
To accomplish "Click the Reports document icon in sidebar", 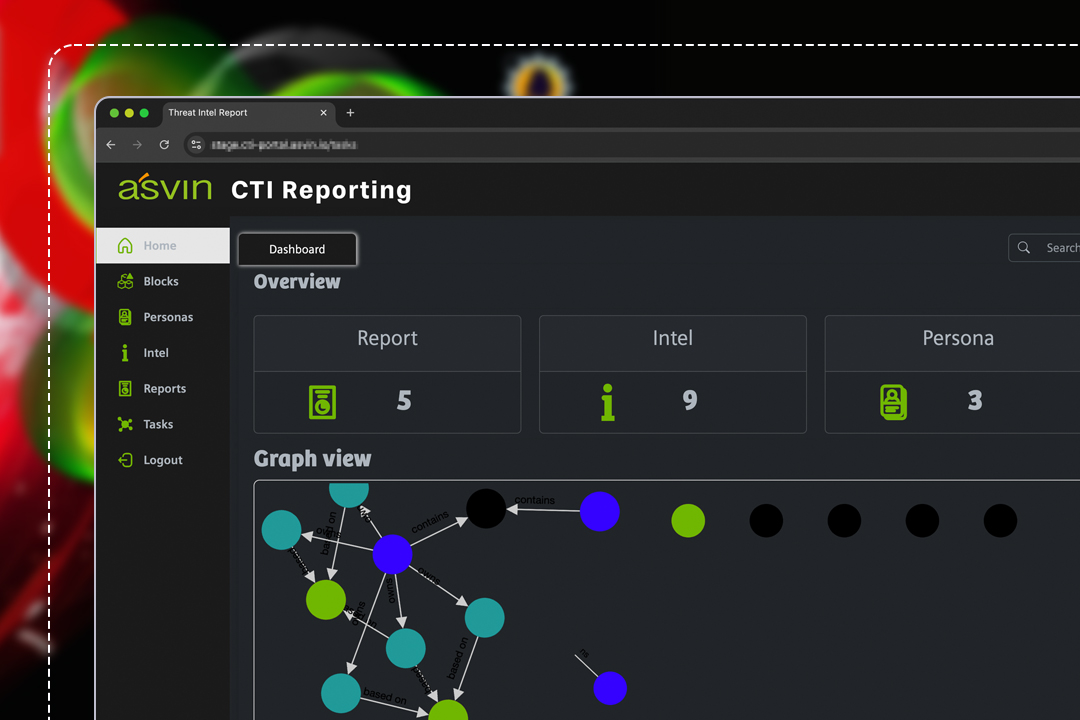I will (125, 389).
